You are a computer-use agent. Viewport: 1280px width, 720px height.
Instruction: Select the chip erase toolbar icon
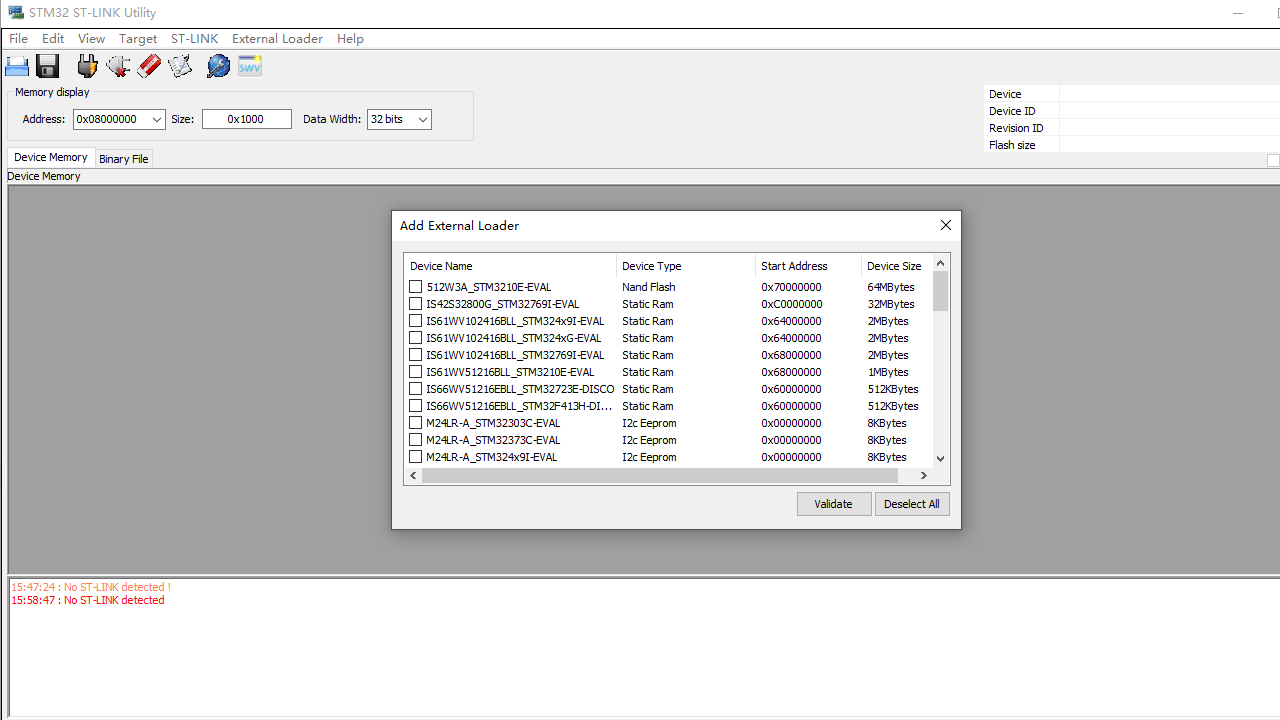click(149, 66)
